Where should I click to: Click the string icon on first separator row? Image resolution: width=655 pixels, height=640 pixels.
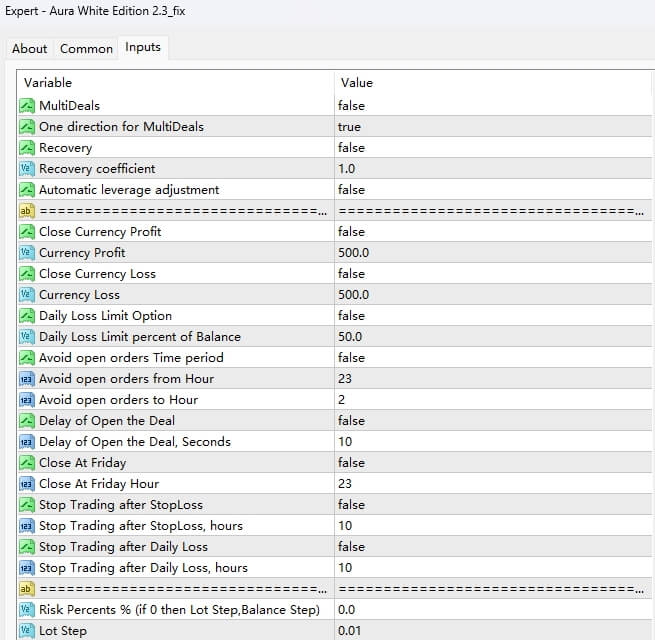[27, 211]
